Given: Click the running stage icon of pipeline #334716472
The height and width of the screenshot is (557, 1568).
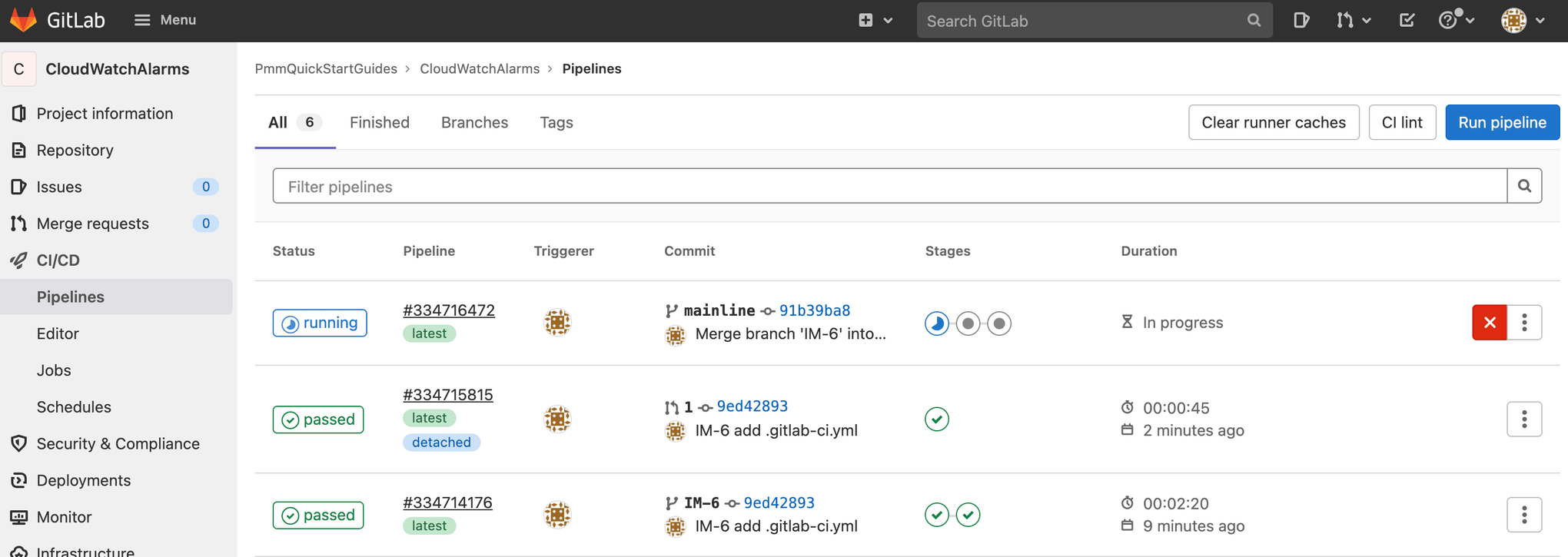Looking at the screenshot, I should [936, 323].
